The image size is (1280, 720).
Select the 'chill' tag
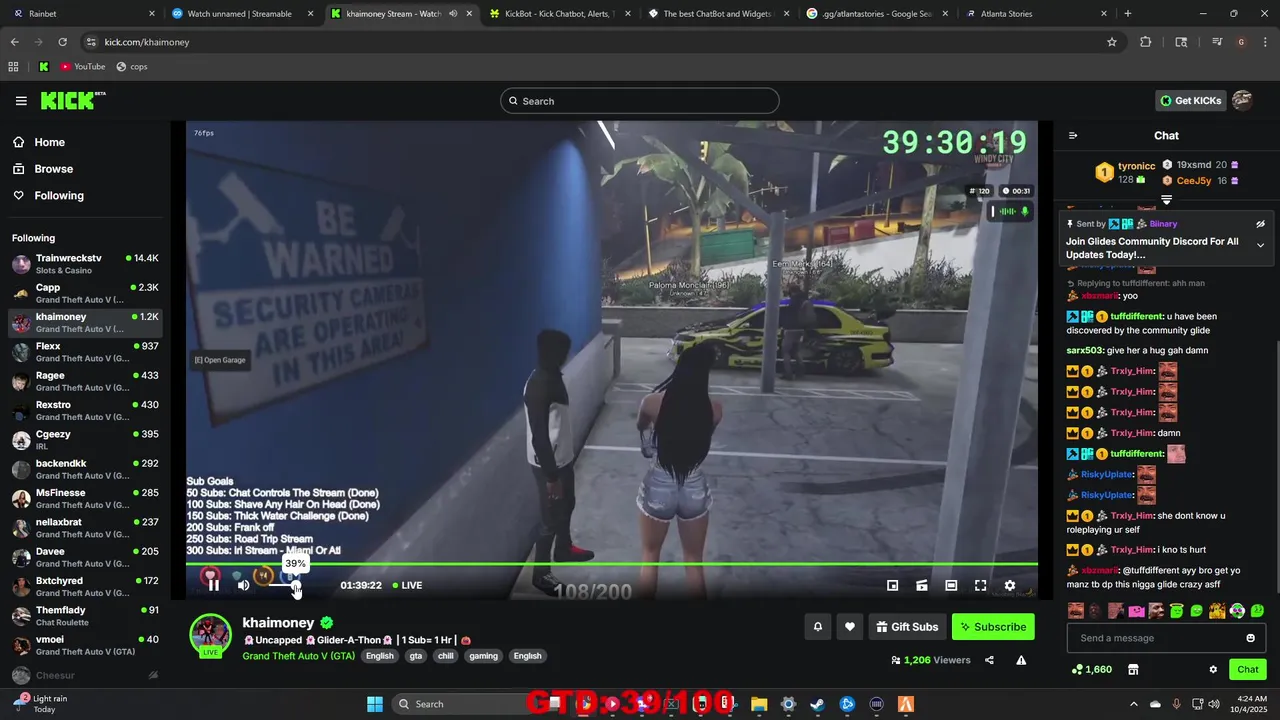click(x=445, y=656)
